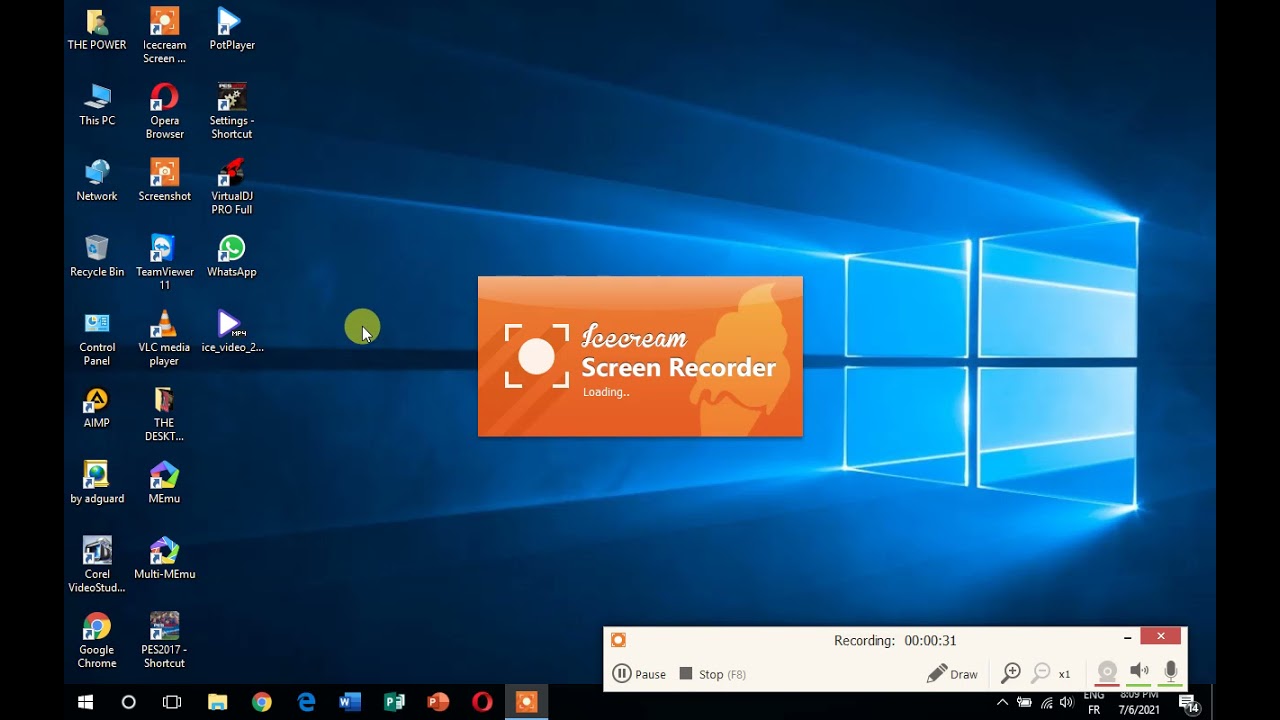The height and width of the screenshot is (720, 1280).
Task: Open PowerPoint from the taskbar
Action: click(x=438, y=702)
